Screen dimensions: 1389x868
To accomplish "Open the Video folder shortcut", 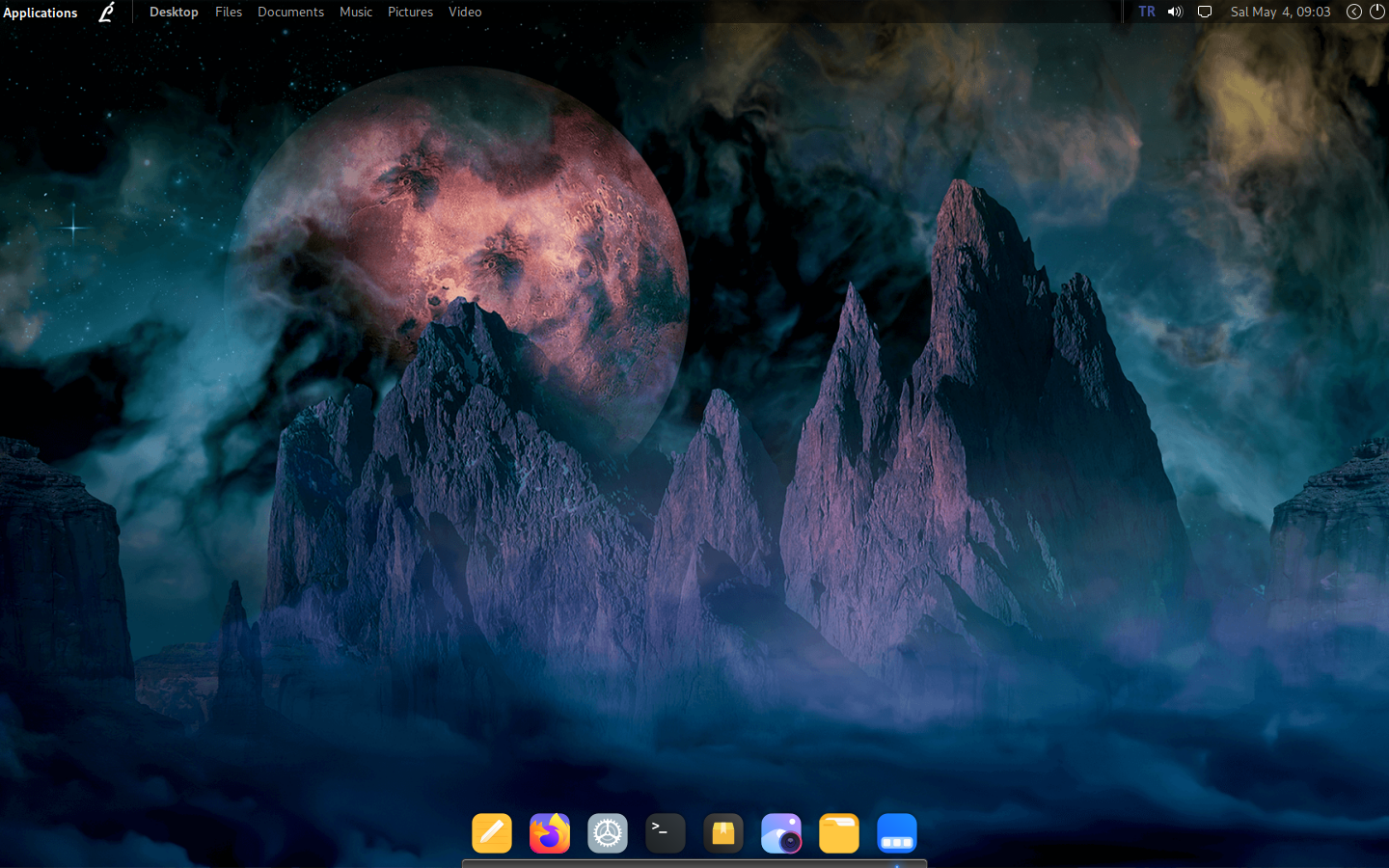I will coord(465,12).
